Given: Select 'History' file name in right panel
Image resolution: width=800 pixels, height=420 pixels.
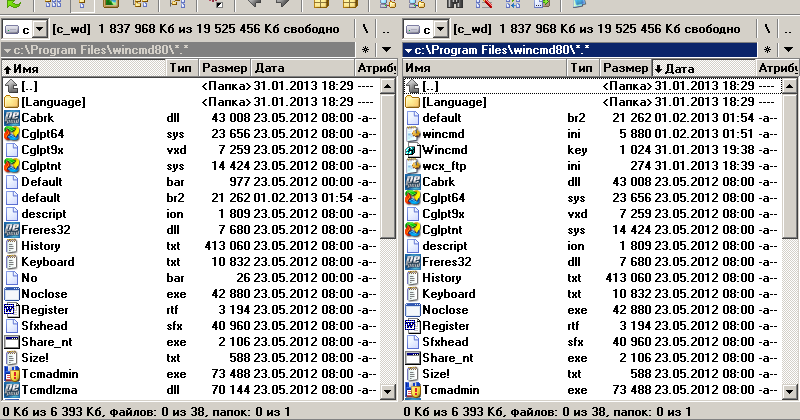Looking at the screenshot, I should pyautogui.click(x=441, y=278).
